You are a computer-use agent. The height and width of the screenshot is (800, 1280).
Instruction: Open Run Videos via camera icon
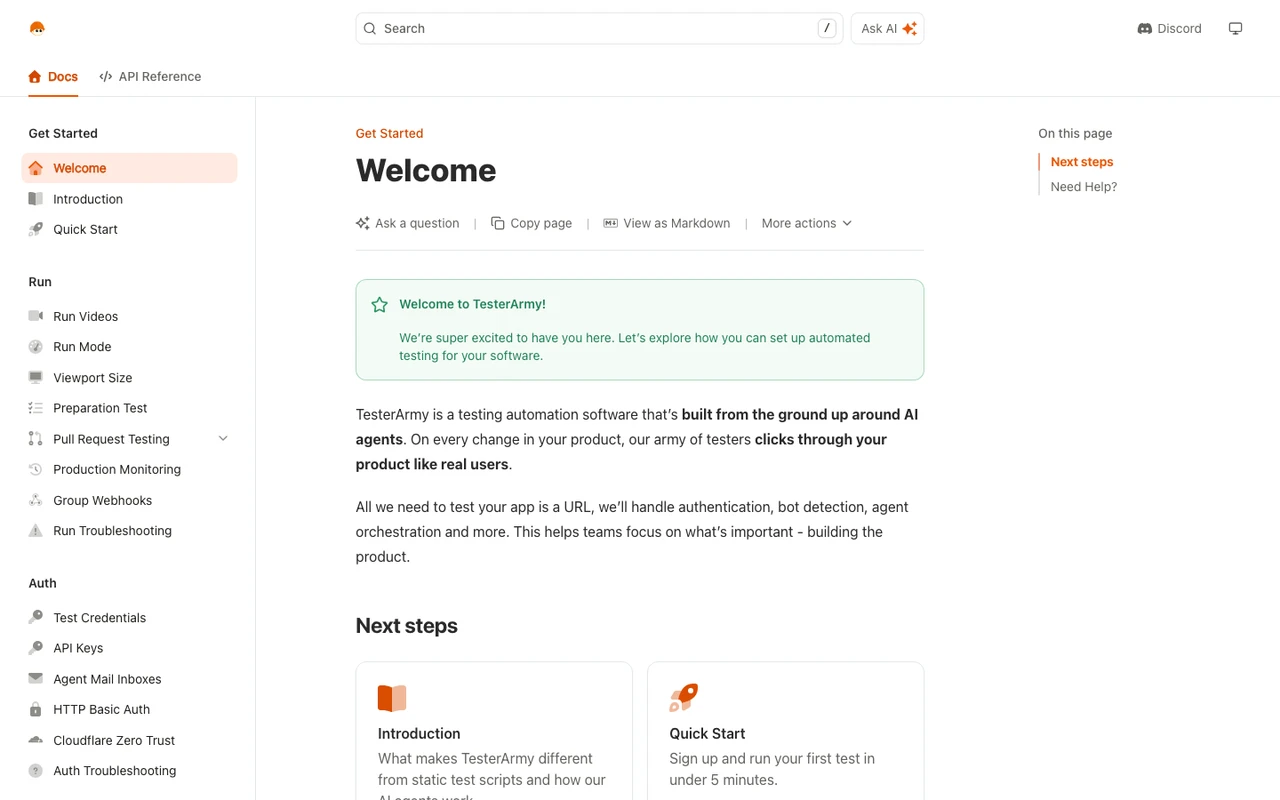tap(36, 316)
